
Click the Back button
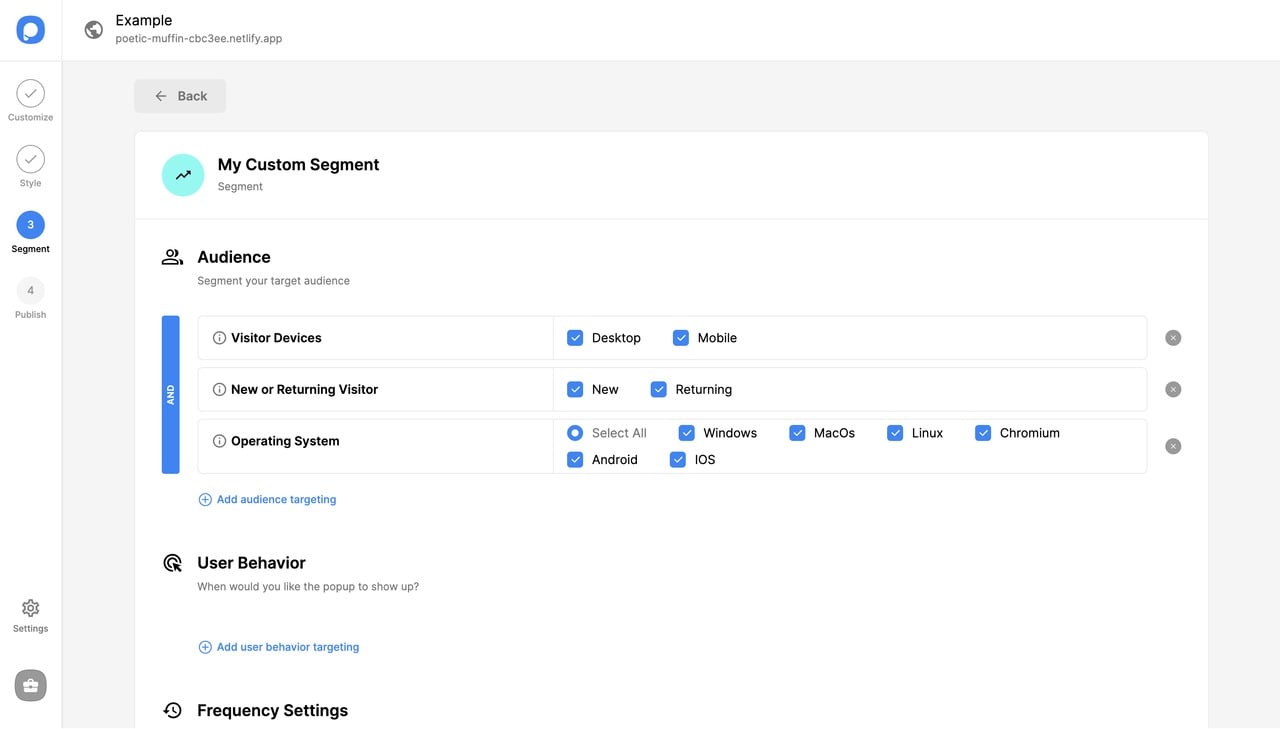pyautogui.click(x=180, y=96)
